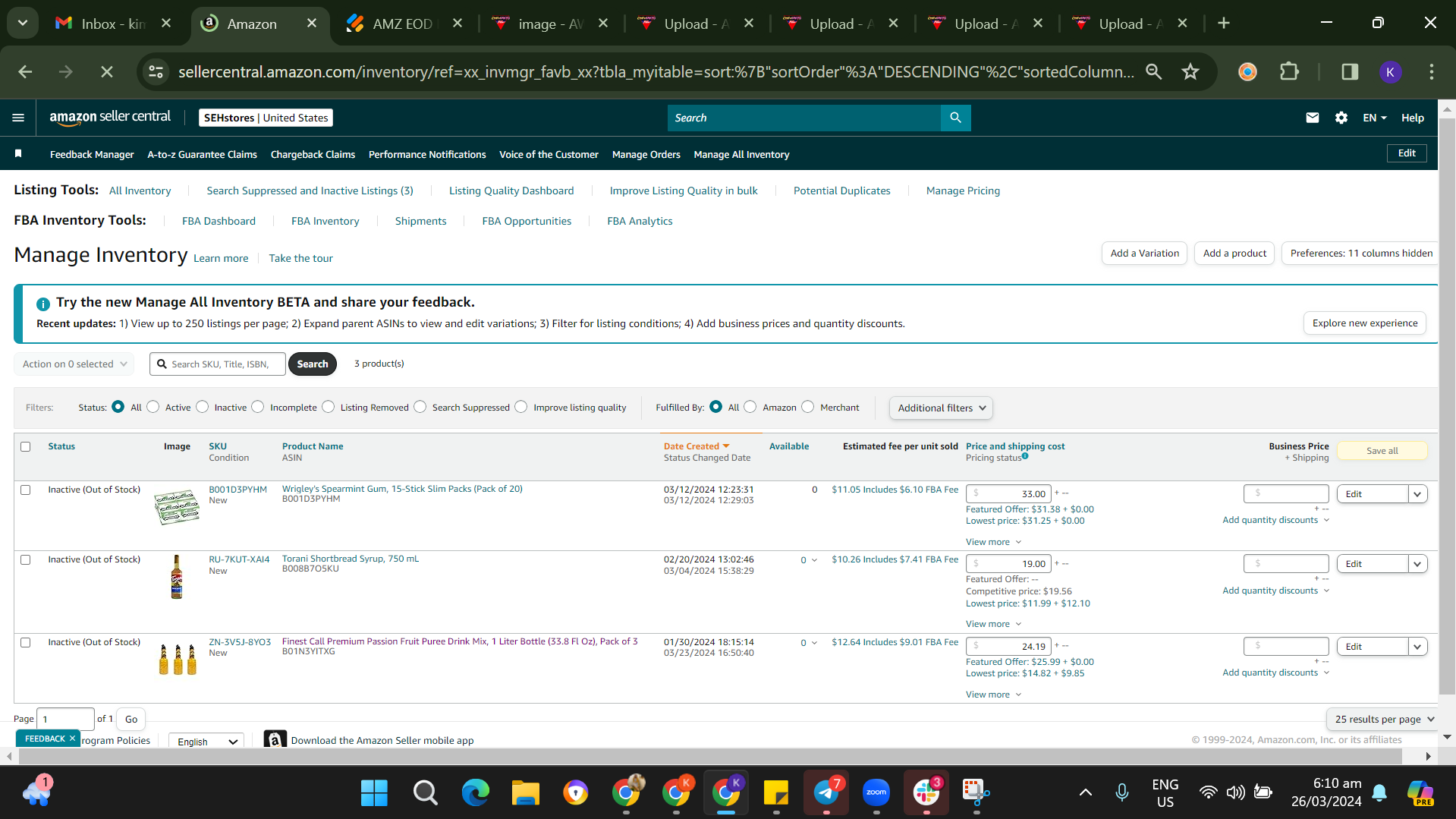Switch to the Inbox Gmail tab
Screen dimensions: 1456x819
pyautogui.click(x=114, y=24)
